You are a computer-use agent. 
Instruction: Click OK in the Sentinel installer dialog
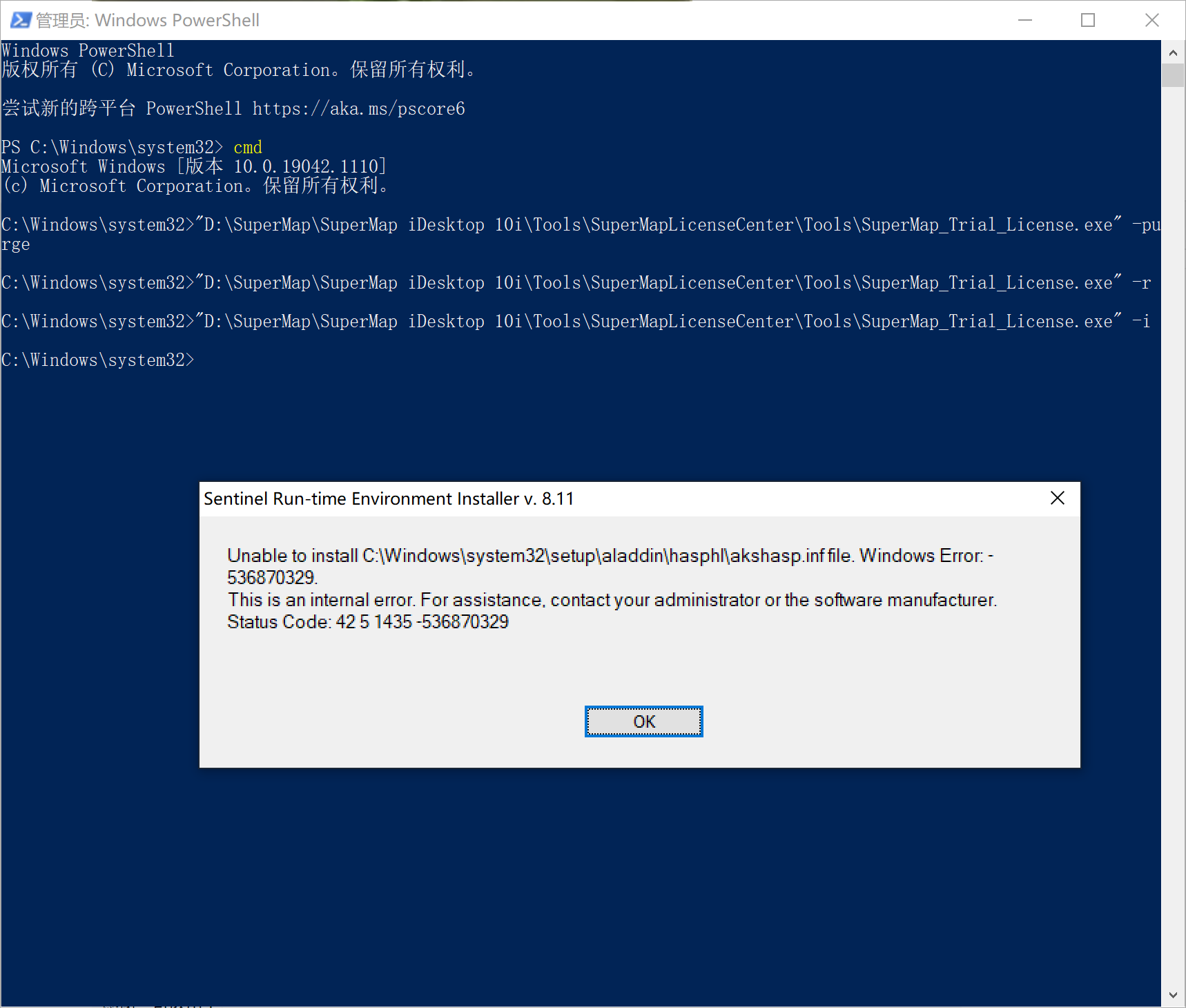[643, 721]
